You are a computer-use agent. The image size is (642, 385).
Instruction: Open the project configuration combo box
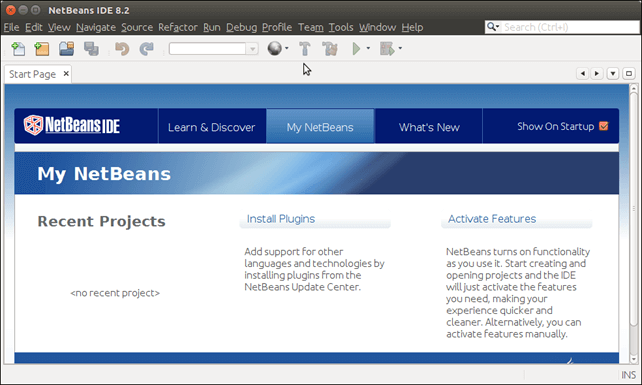coord(213,49)
